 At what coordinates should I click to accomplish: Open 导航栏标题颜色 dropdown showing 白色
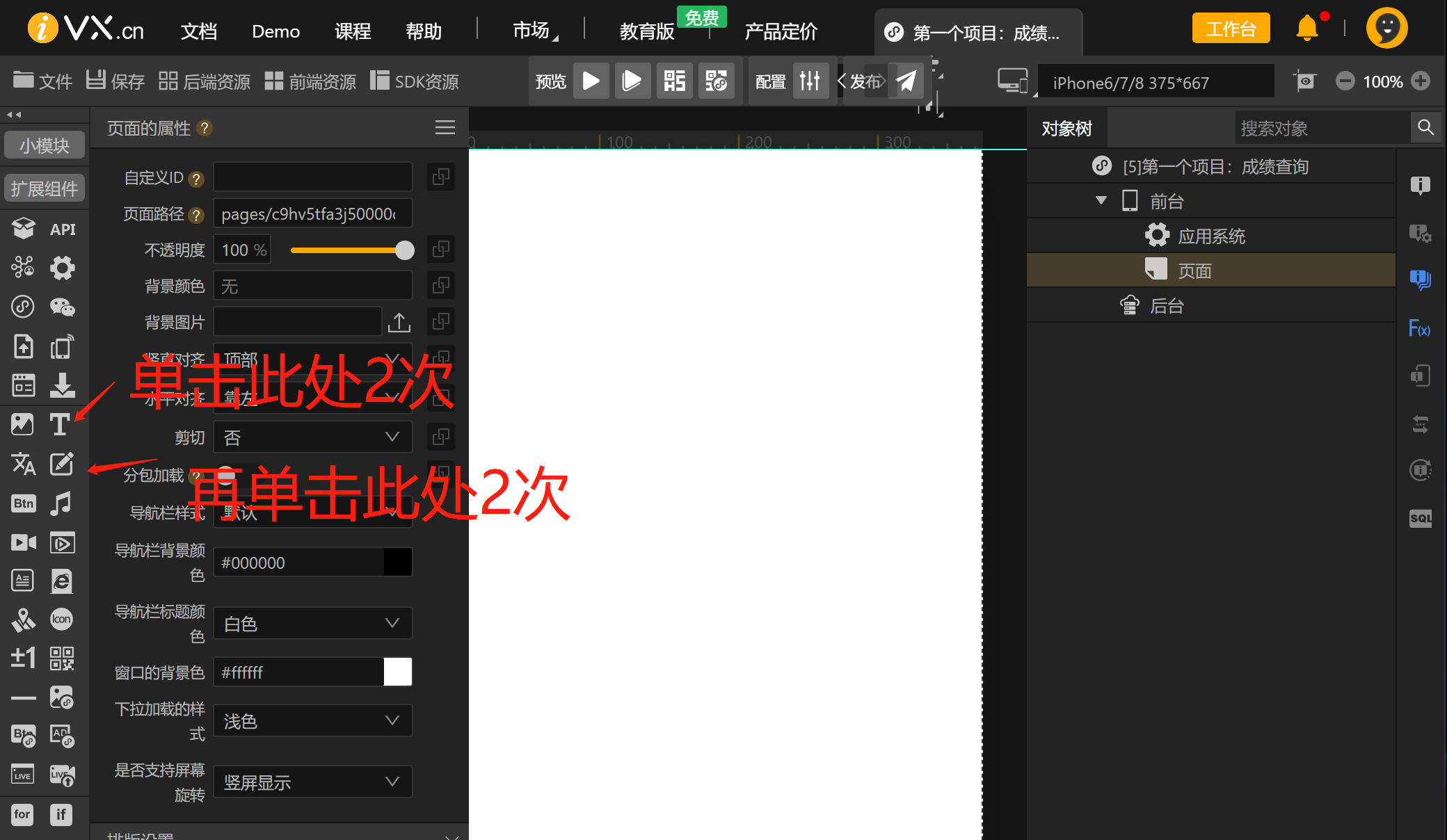point(312,624)
